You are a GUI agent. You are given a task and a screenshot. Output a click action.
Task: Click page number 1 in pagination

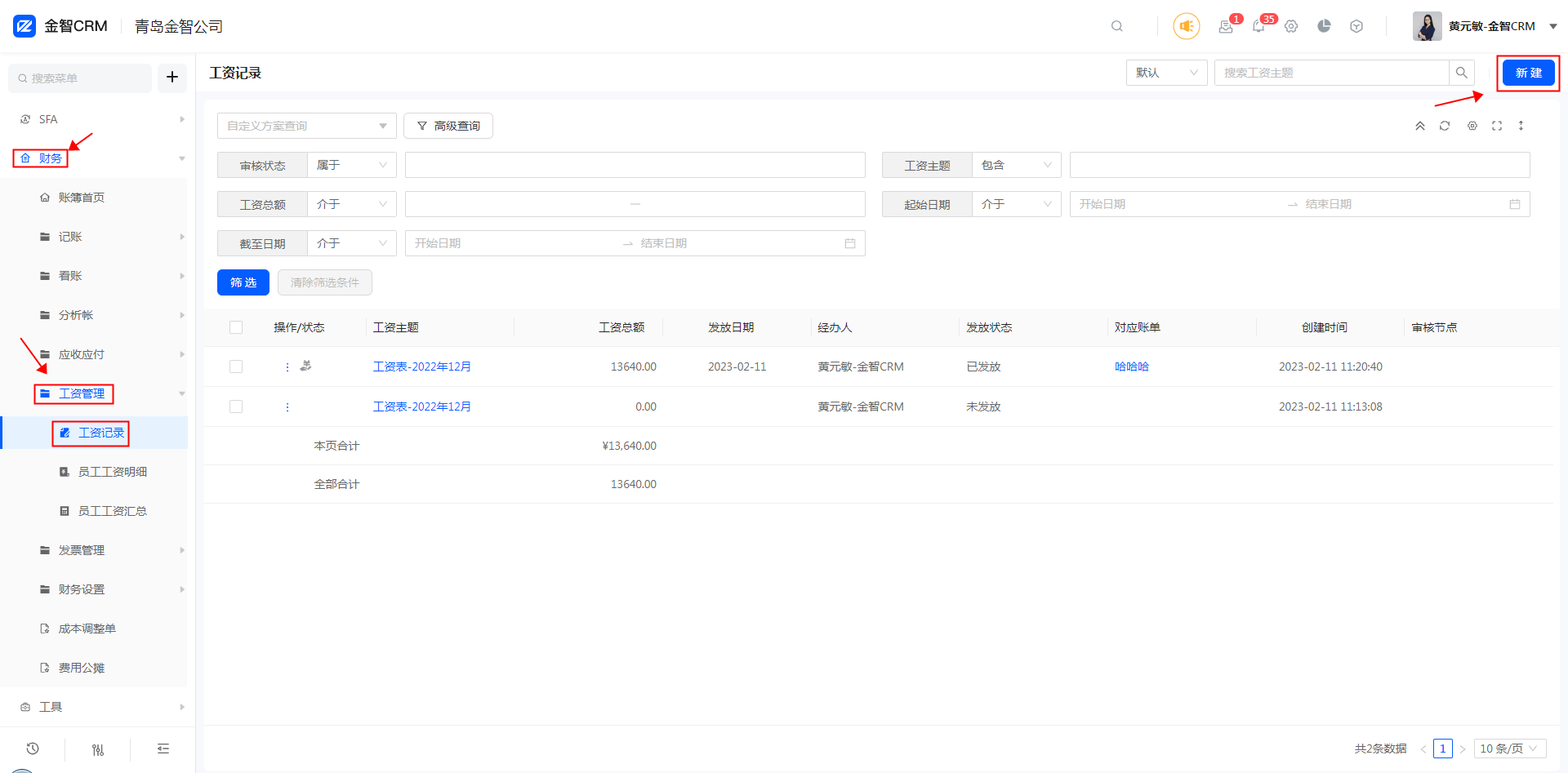coord(1443,749)
